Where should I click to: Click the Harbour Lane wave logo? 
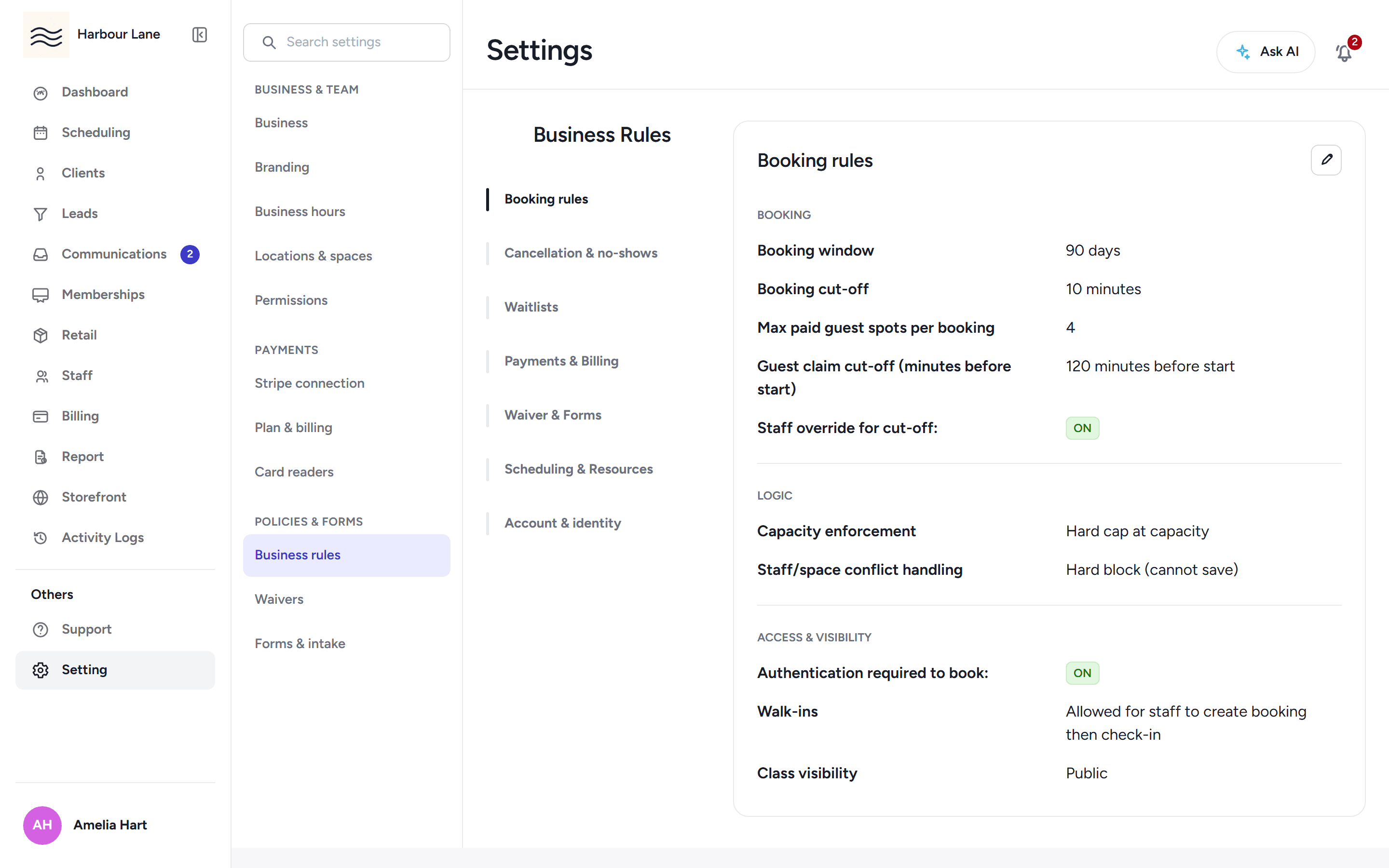[x=46, y=34]
